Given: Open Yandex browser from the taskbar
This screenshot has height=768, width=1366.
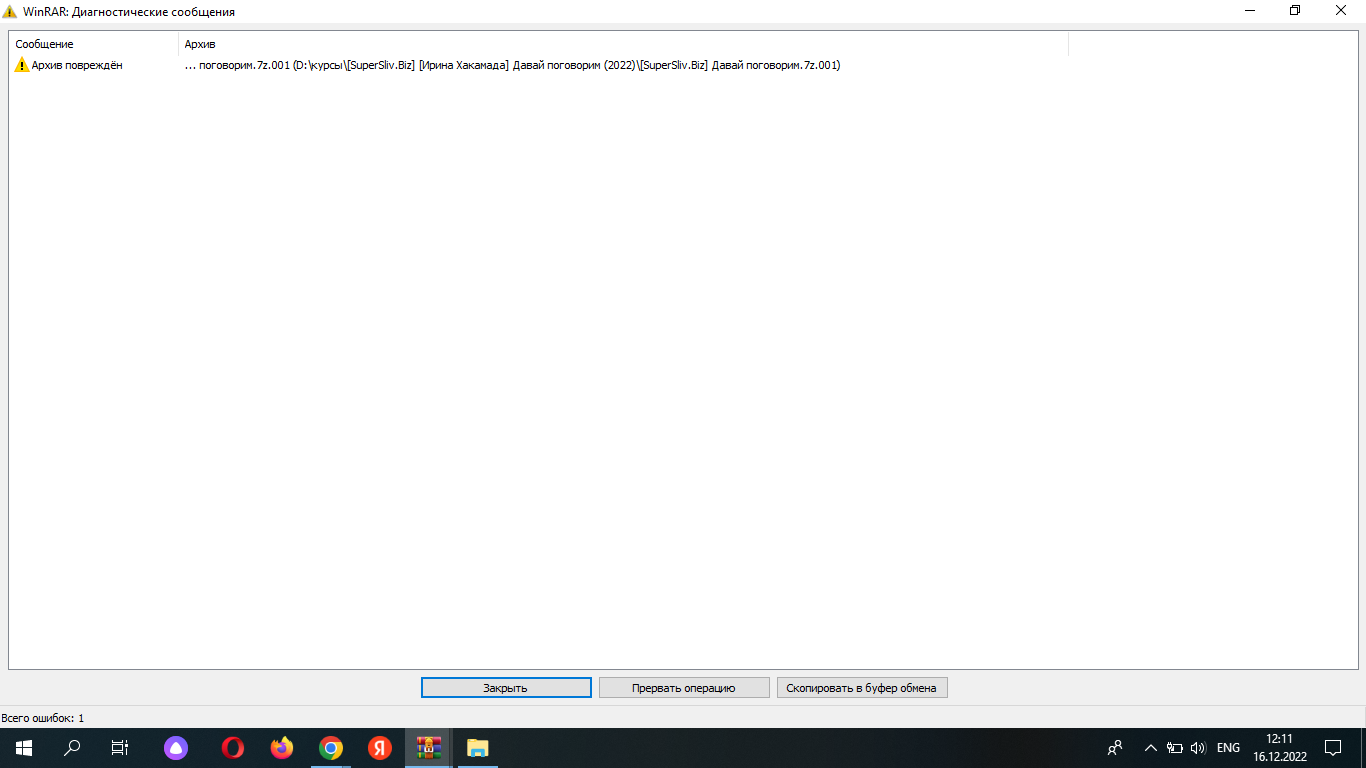Looking at the screenshot, I should coord(380,748).
